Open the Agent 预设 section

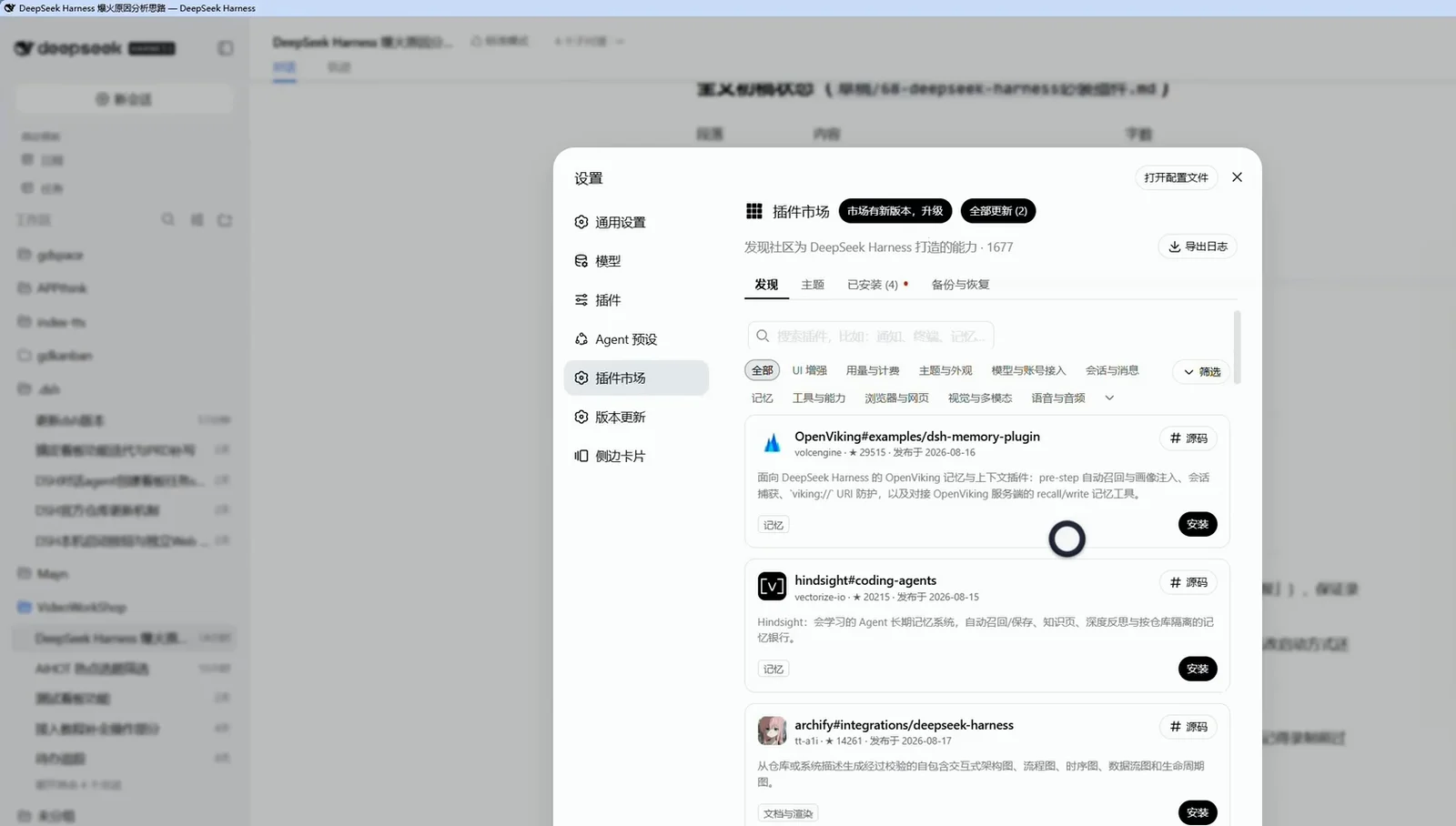point(636,339)
